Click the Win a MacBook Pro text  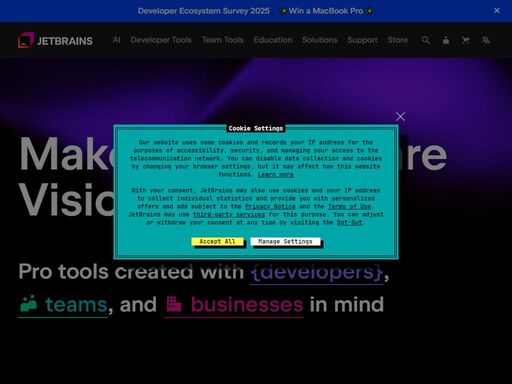[x=326, y=11]
